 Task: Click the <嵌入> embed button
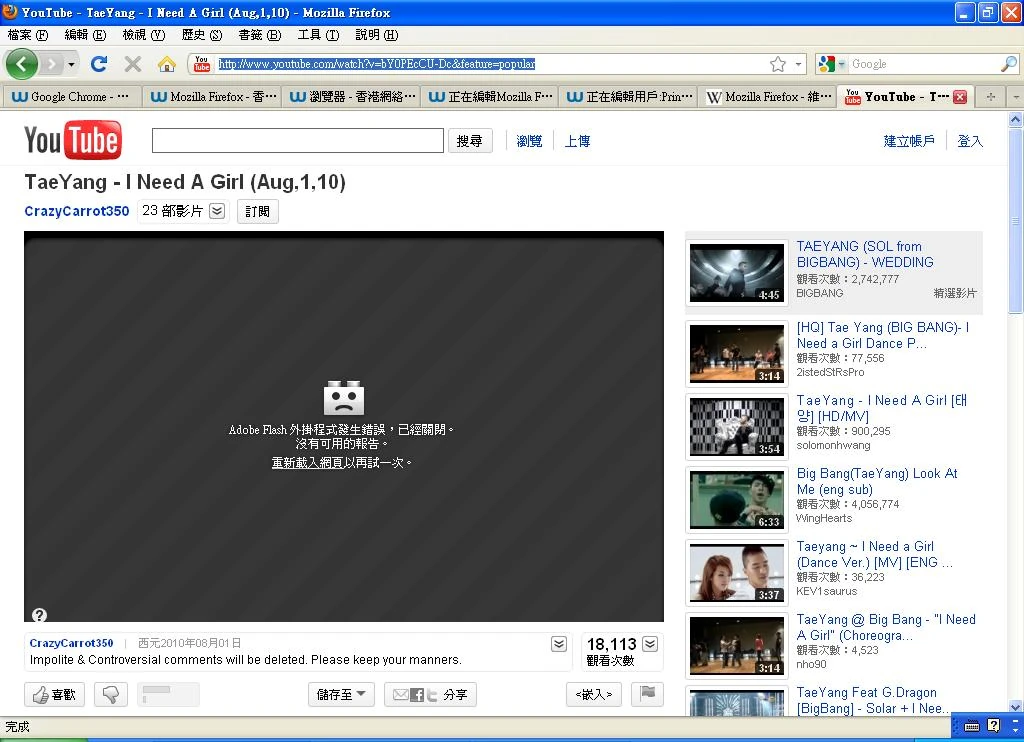pyautogui.click(x=594, y=694)
